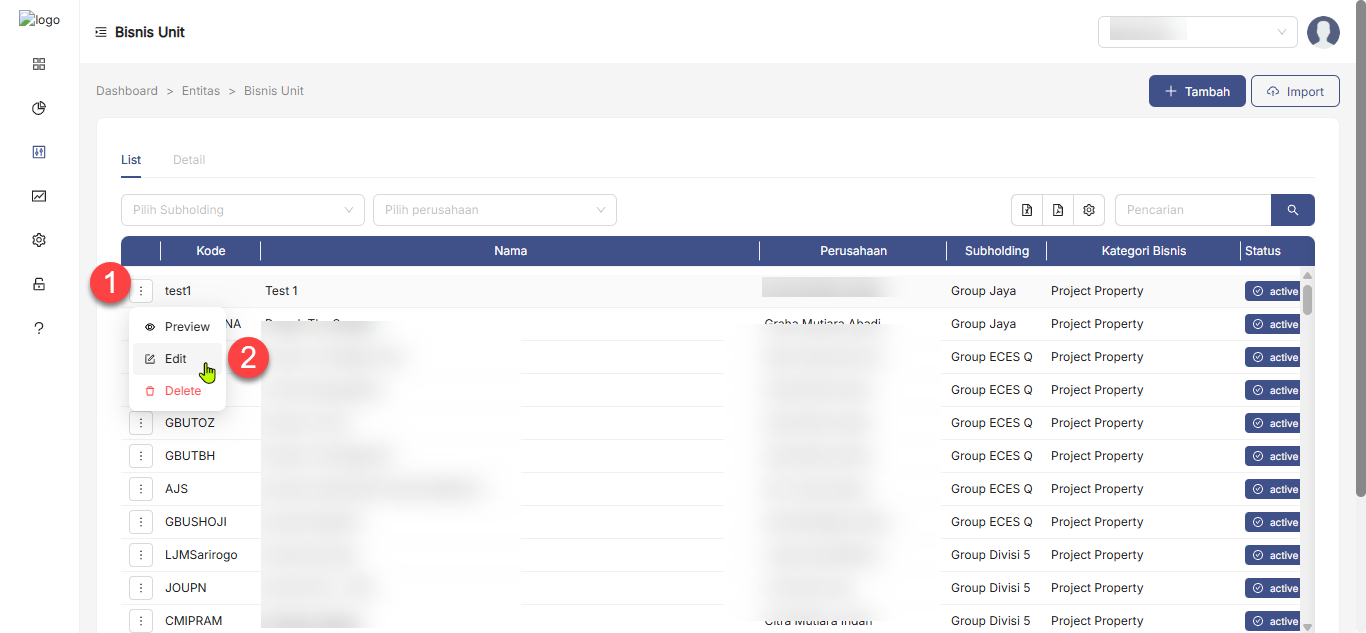Switch to the Detail tab
Viewport: 1366px width, 633px height.
pos(189,160)
